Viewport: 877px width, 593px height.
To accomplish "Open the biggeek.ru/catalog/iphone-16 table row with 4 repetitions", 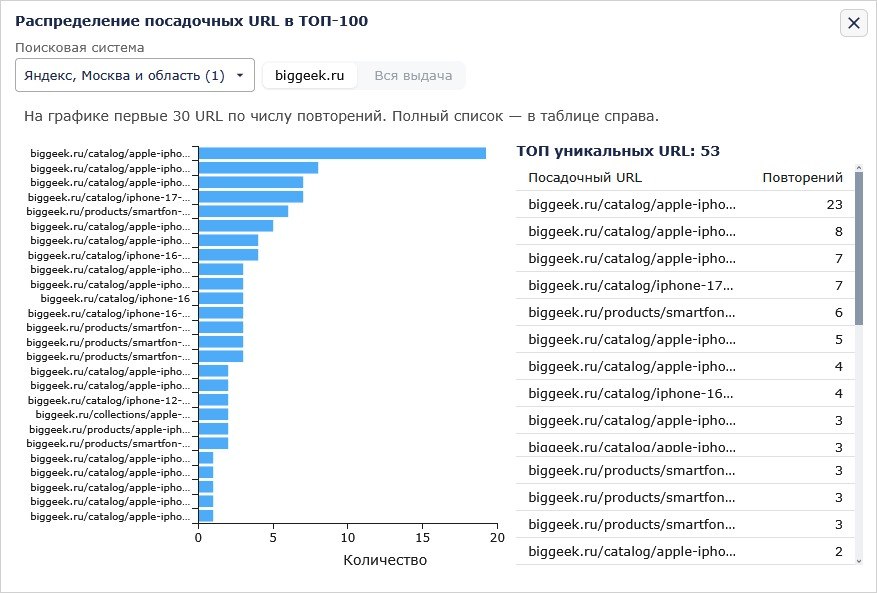I will pos(685,393).
